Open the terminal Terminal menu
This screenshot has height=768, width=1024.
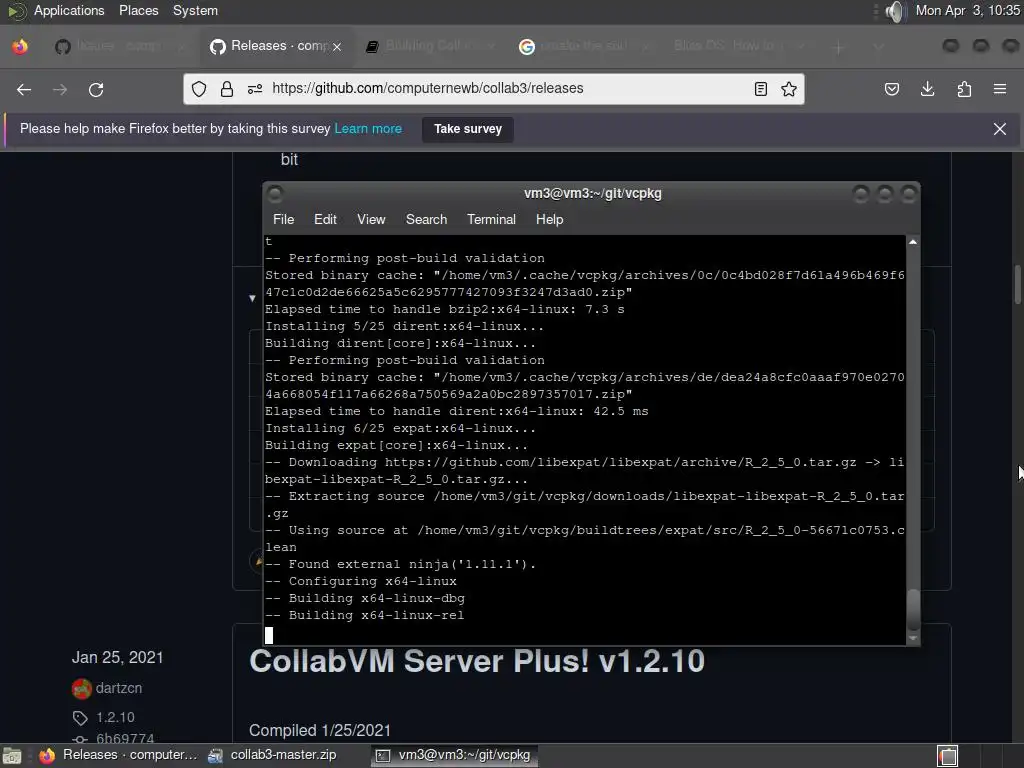pyautogui.click(x=491, y=219)
